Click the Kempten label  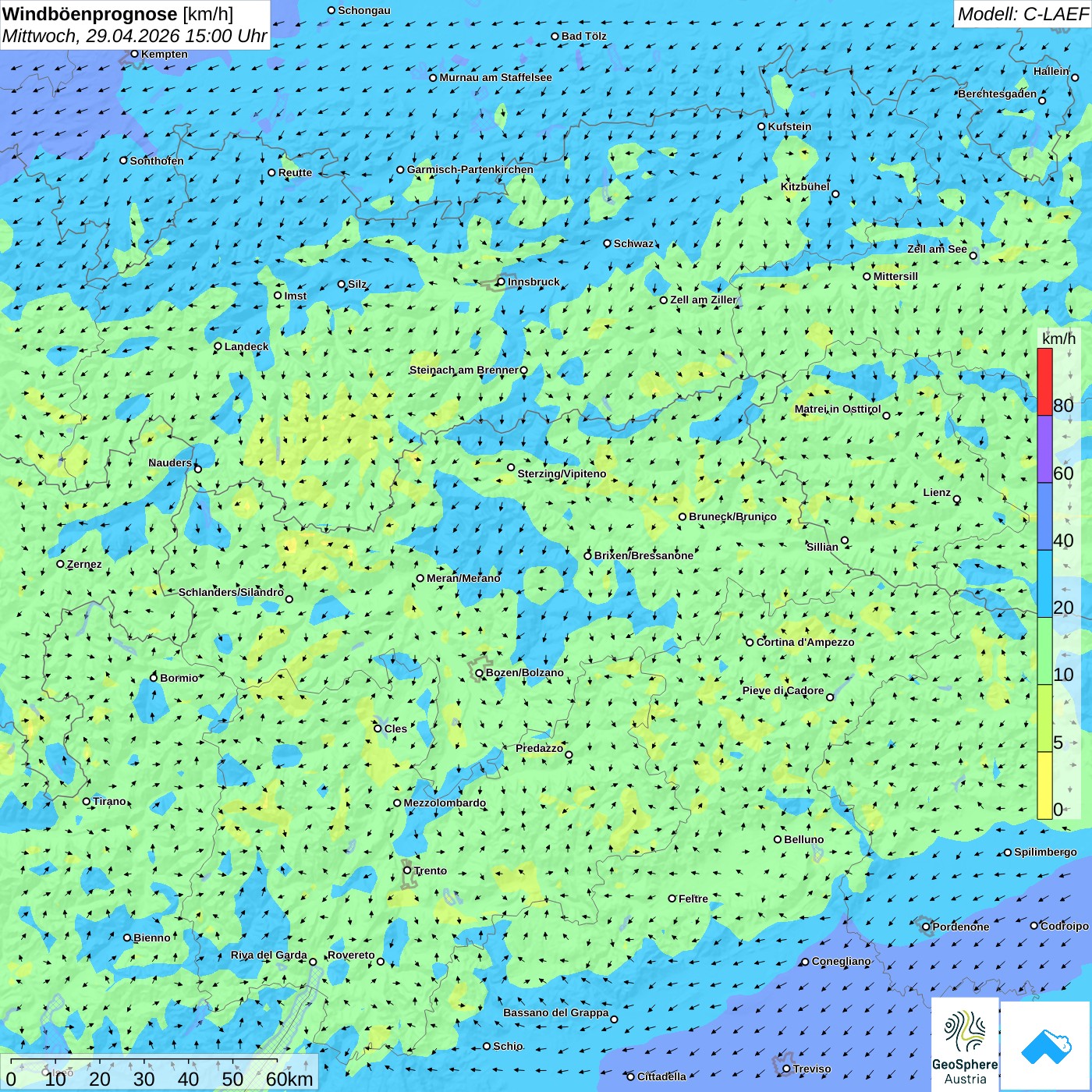pyautogui.click(x=165, y=54)
